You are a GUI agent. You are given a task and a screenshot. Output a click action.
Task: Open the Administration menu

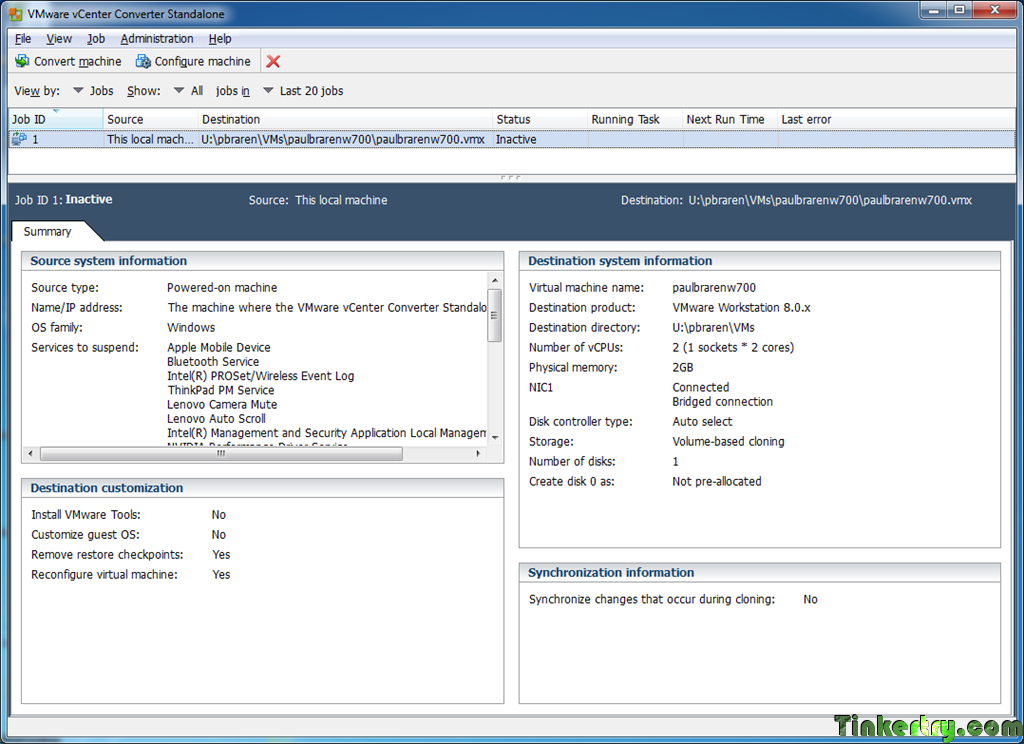(157, 39)
